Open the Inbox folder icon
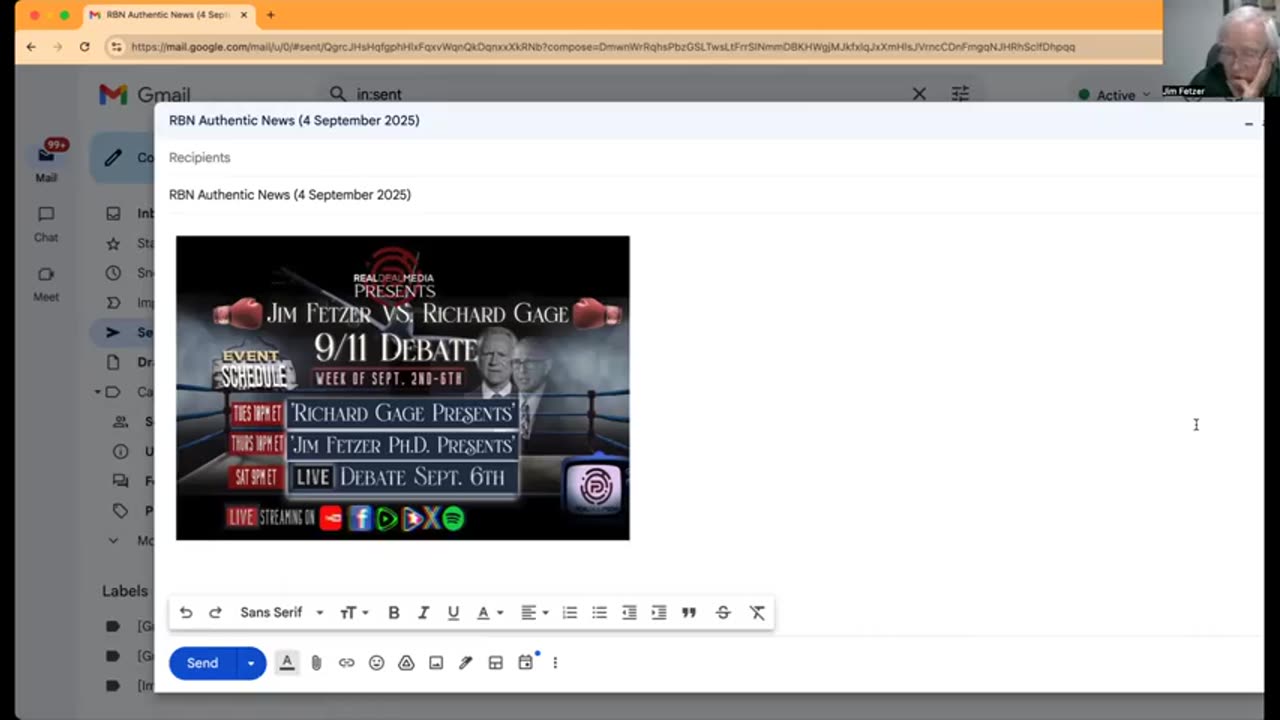1280x720 pixels. click(114, 213)
